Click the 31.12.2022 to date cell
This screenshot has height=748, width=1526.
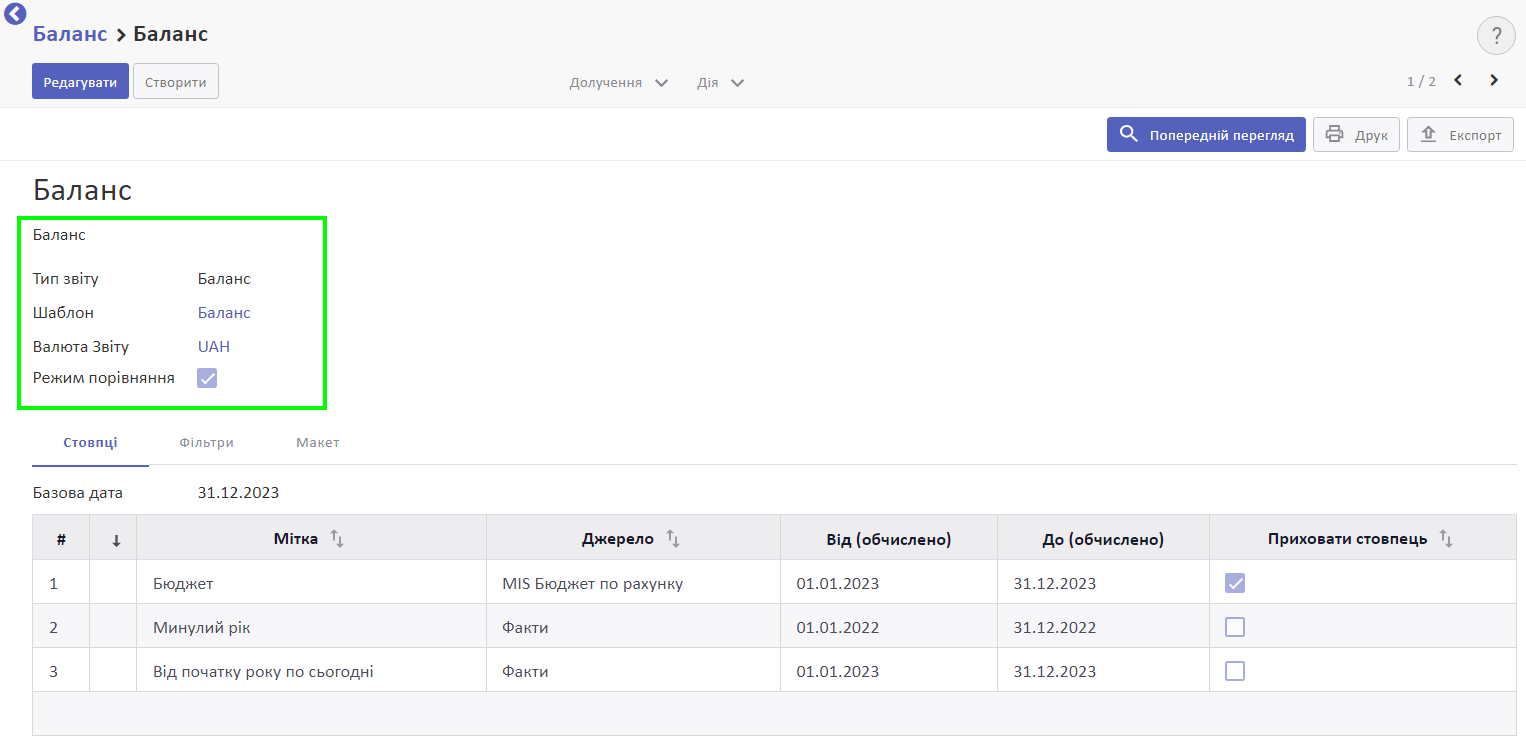1103,627
